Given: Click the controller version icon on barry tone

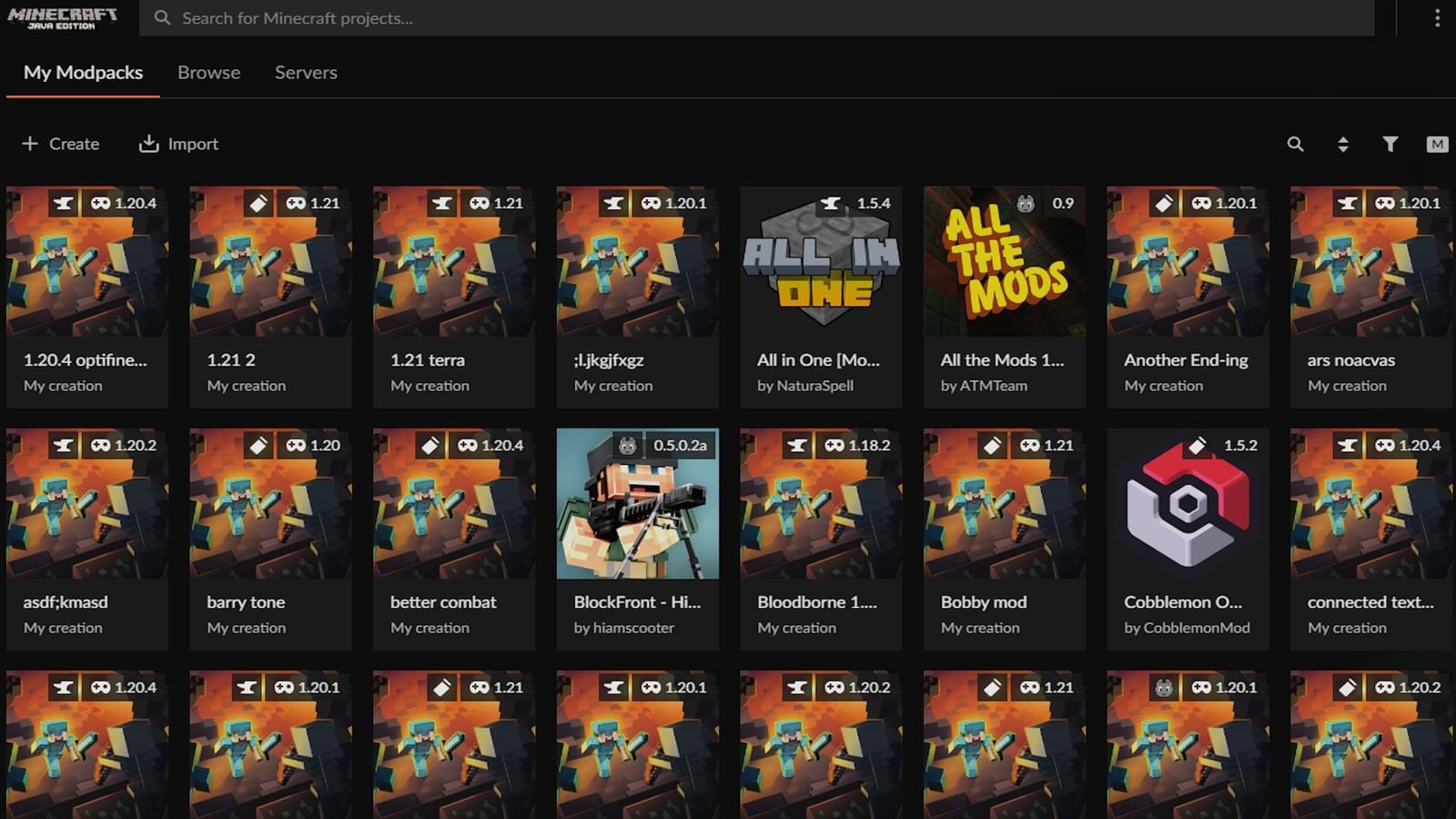Looking at the screenshot, I should coord(296,445).
